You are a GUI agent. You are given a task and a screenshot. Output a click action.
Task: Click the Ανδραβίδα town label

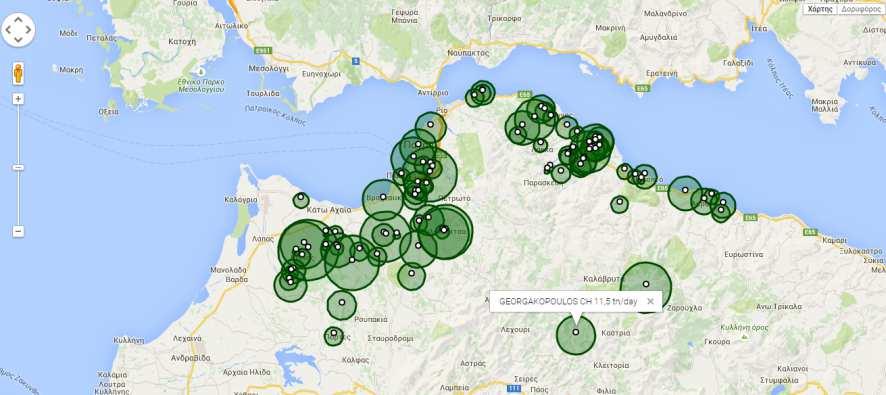point(190,358)
